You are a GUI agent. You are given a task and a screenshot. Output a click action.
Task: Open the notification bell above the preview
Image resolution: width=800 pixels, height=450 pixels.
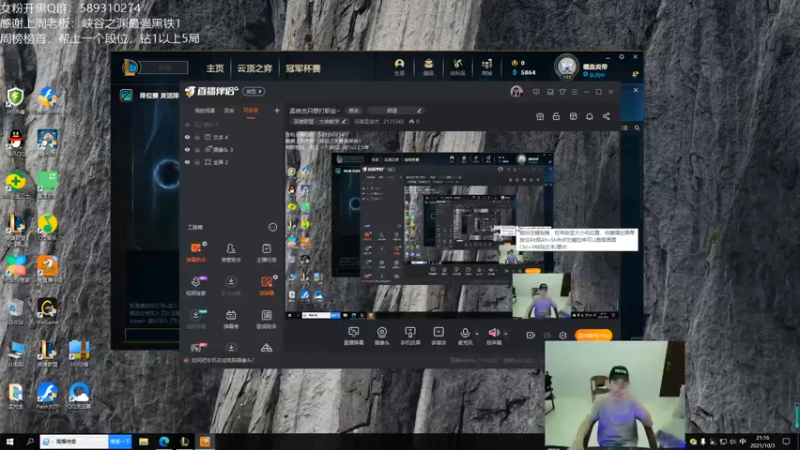589,116
